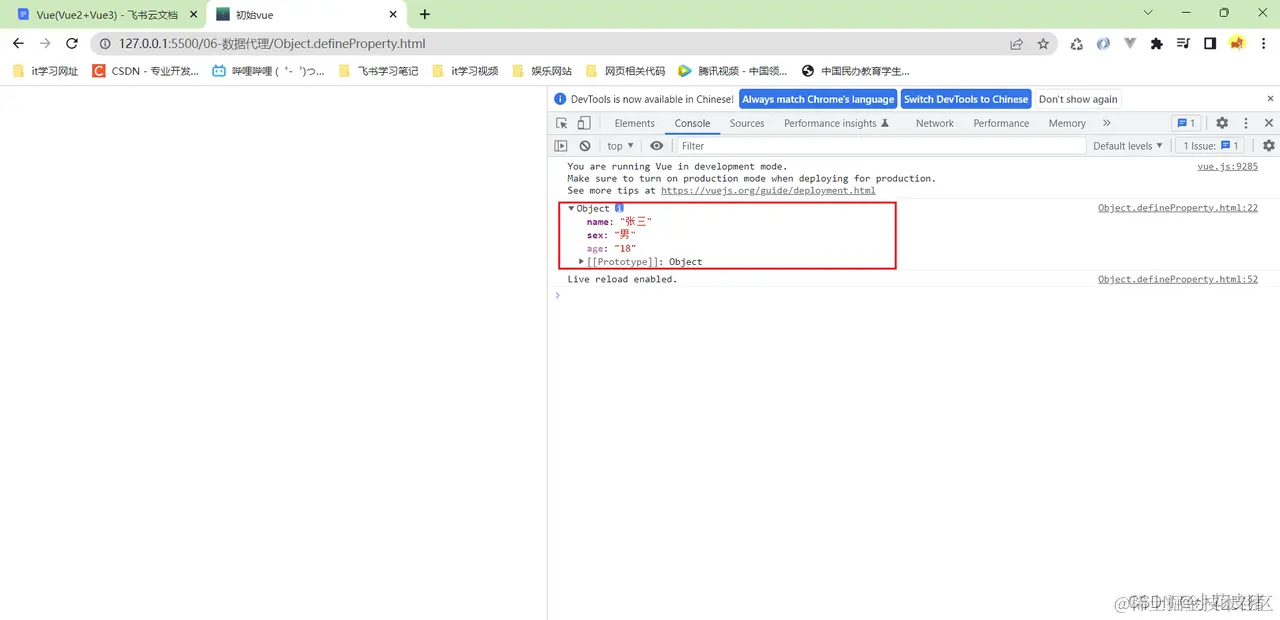Click the recycle-arrows extension icon

point(1077,44)
